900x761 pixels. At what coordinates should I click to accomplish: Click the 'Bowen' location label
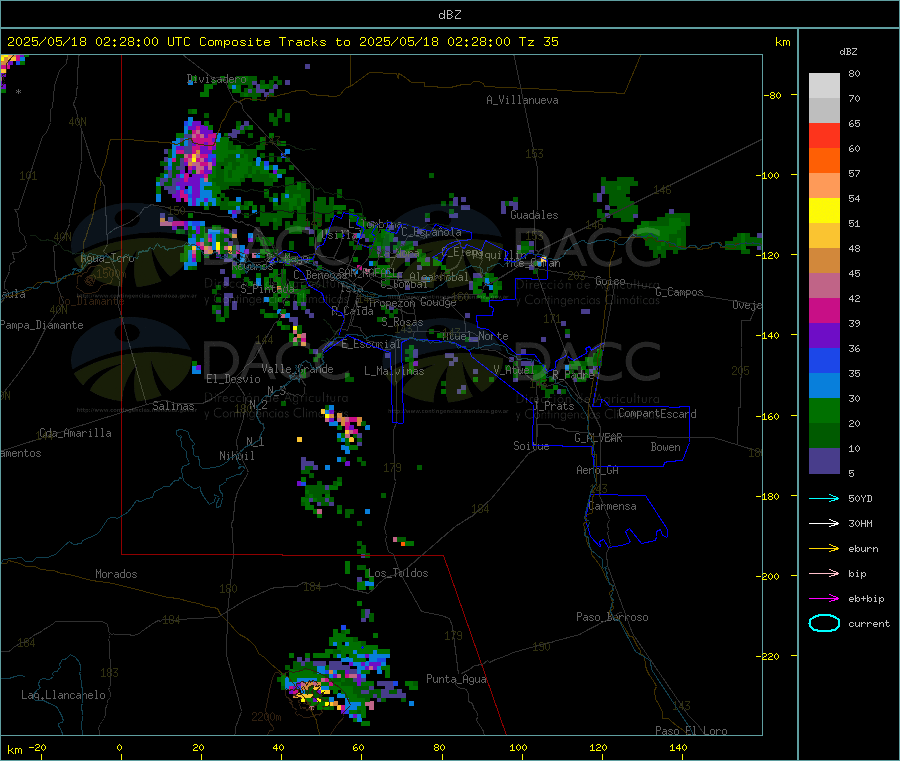(665, 447)
